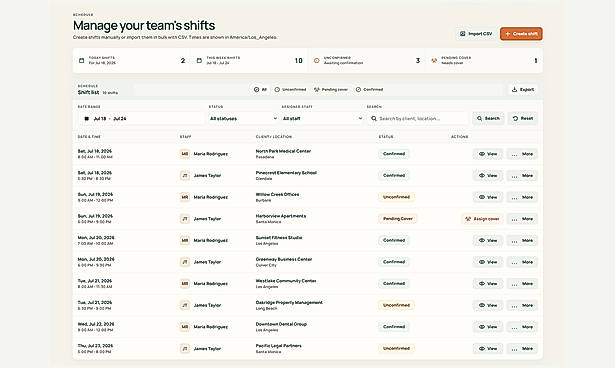The image size is (615, 368).
Task: Open More menu for Sunset Fitness Studio
Action: [522, 240]
